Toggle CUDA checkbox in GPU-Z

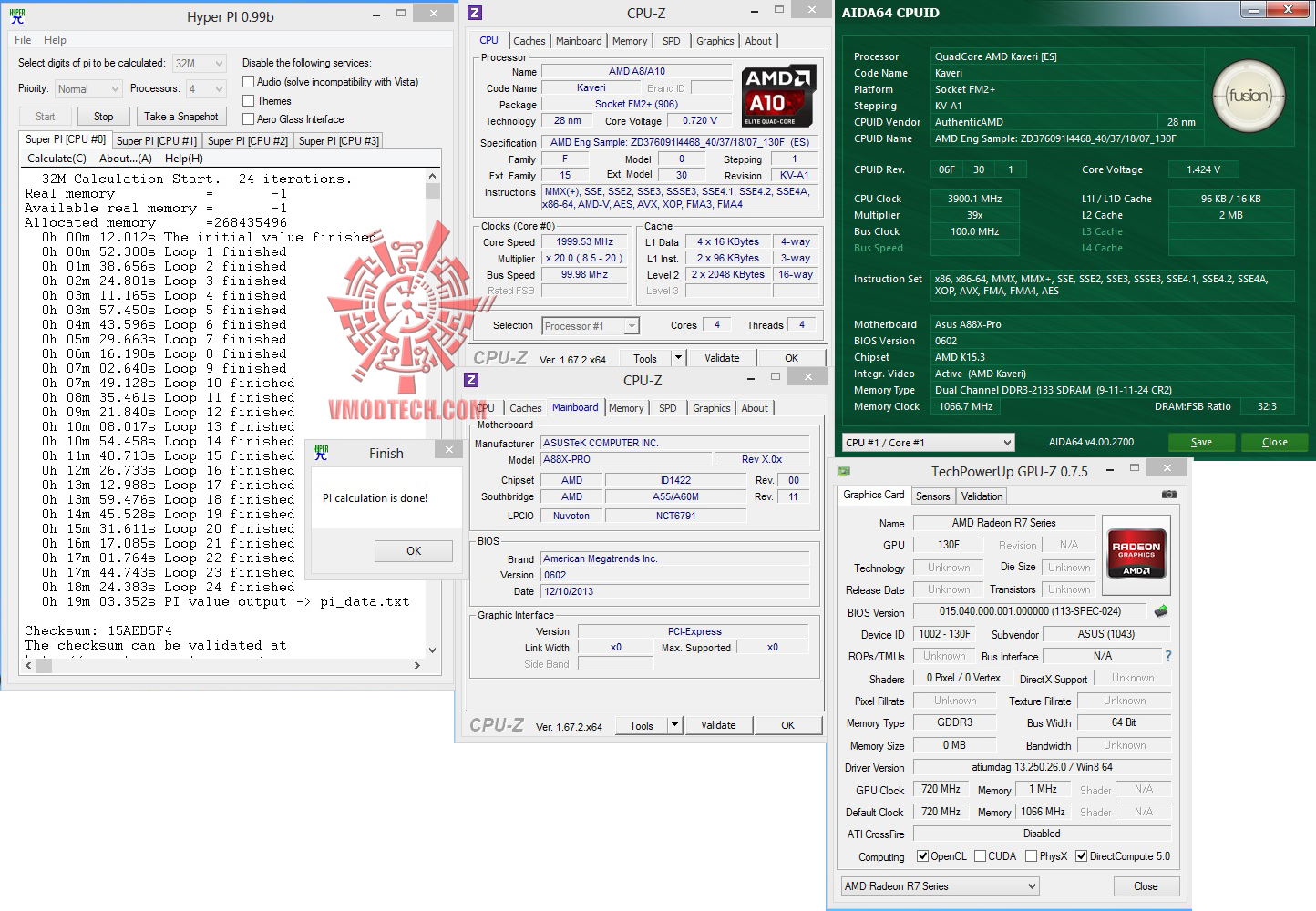980,856
